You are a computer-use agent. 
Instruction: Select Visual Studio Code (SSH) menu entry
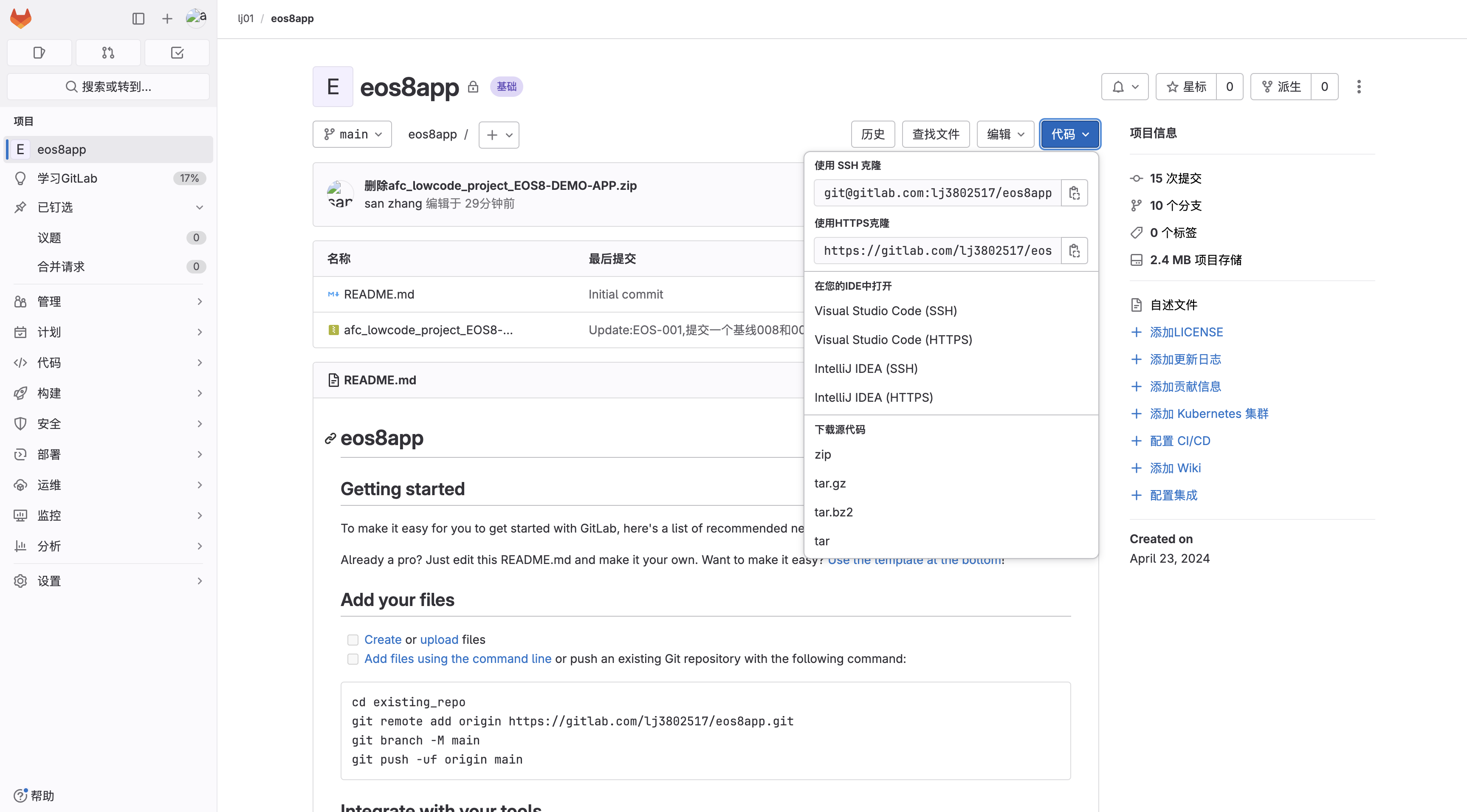tap(886, 311)
